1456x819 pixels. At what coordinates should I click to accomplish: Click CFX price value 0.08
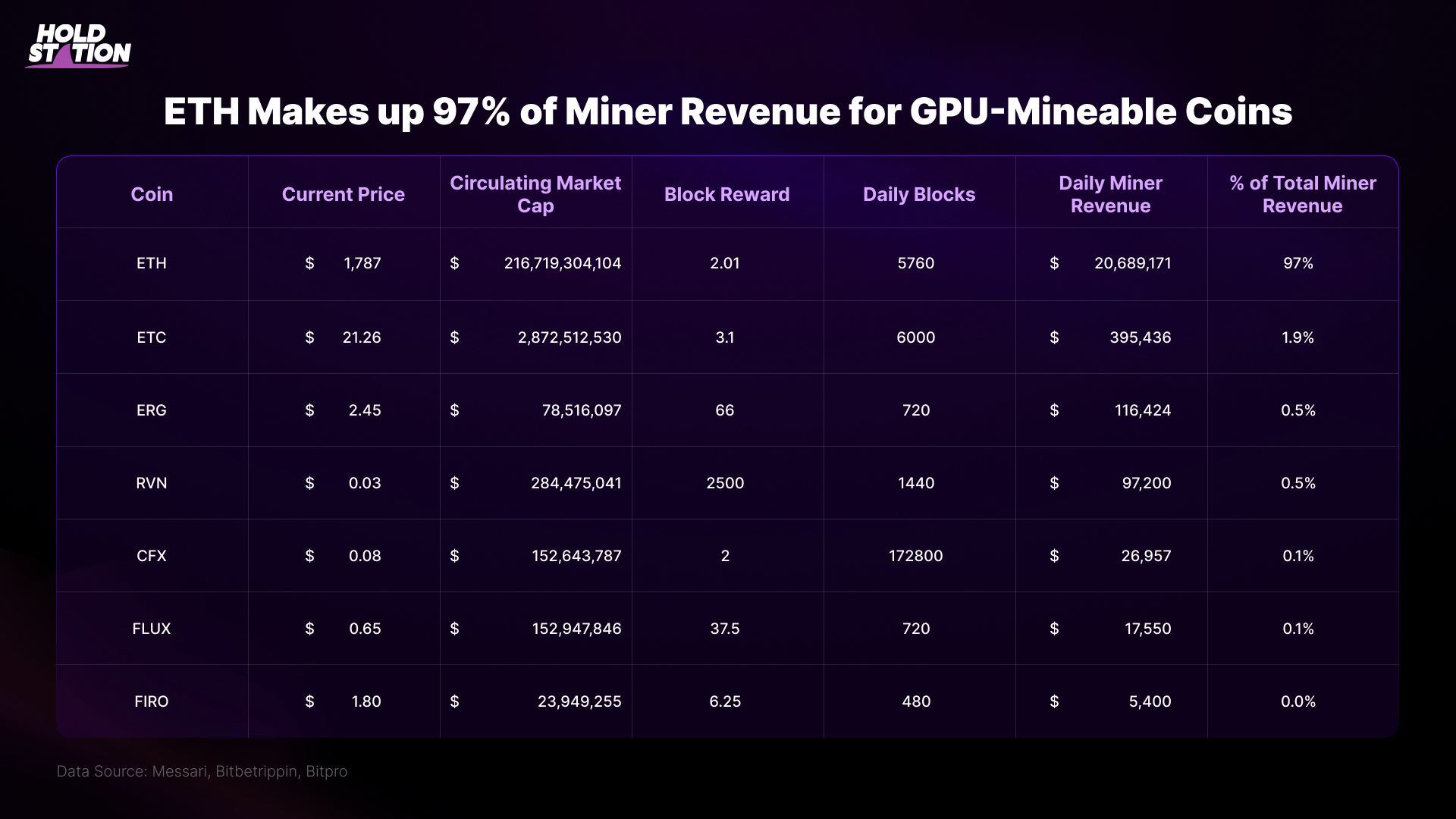[365, 556]
